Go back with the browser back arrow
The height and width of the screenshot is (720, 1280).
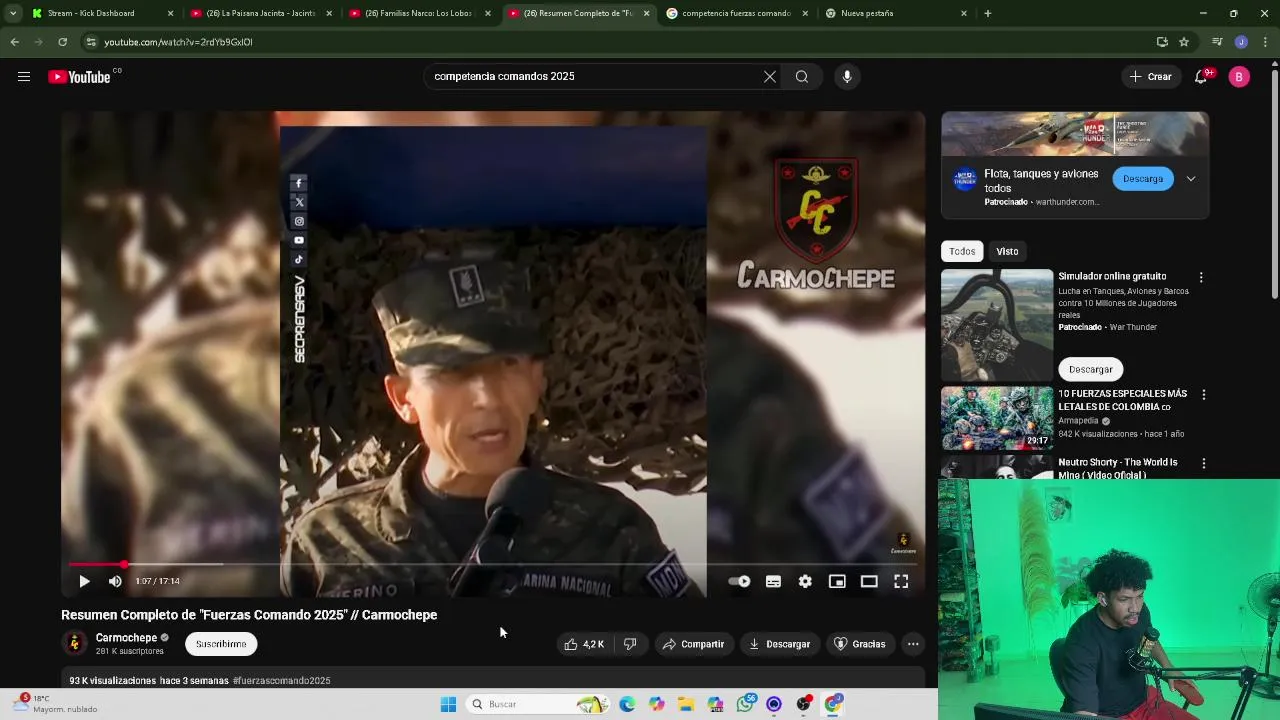14,42
